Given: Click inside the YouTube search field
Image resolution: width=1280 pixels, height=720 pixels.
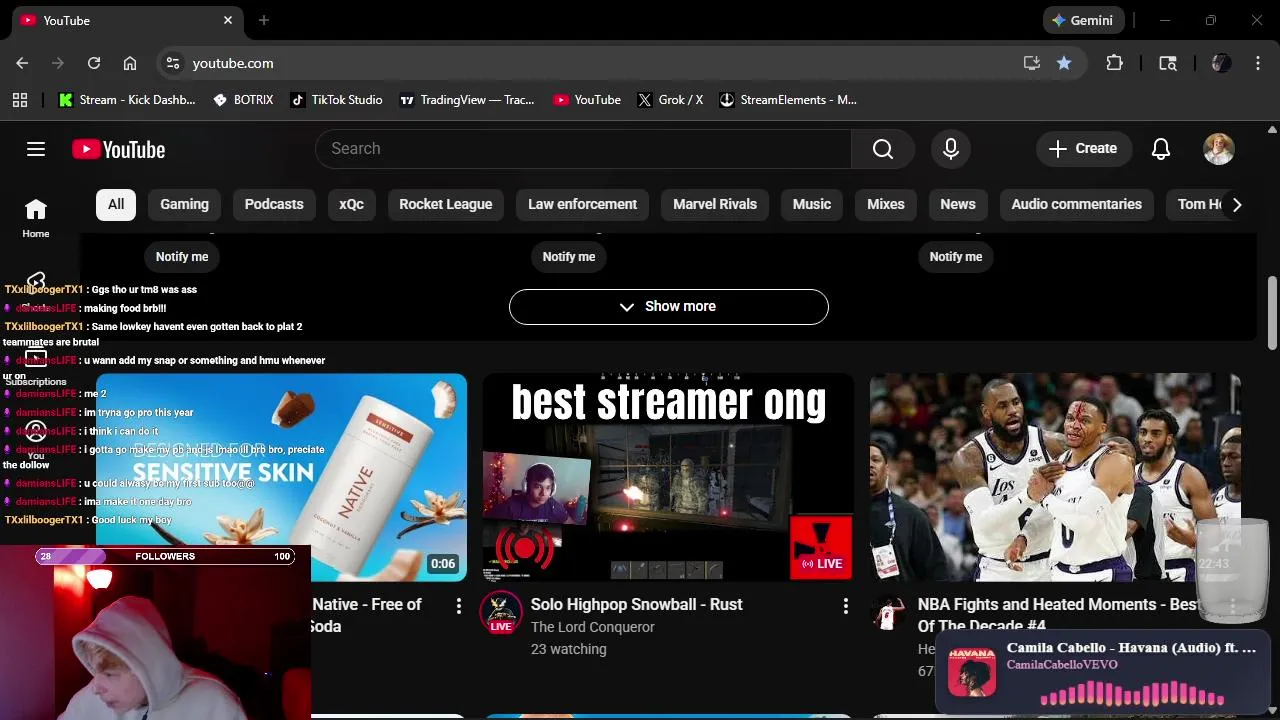Looking at the screenshot, I should [583, 149].
